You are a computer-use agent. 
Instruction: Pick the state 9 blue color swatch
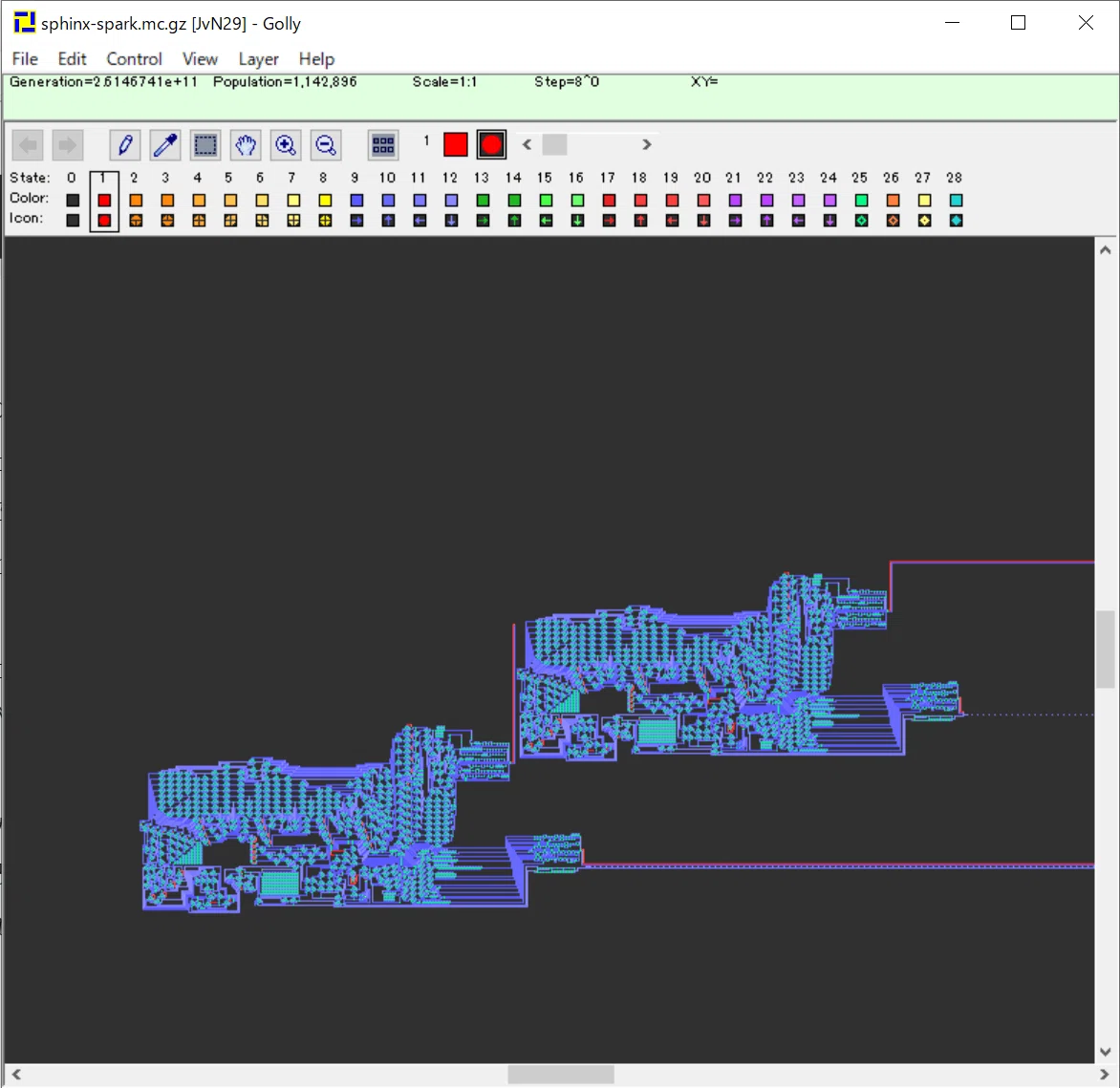(356, 200)
